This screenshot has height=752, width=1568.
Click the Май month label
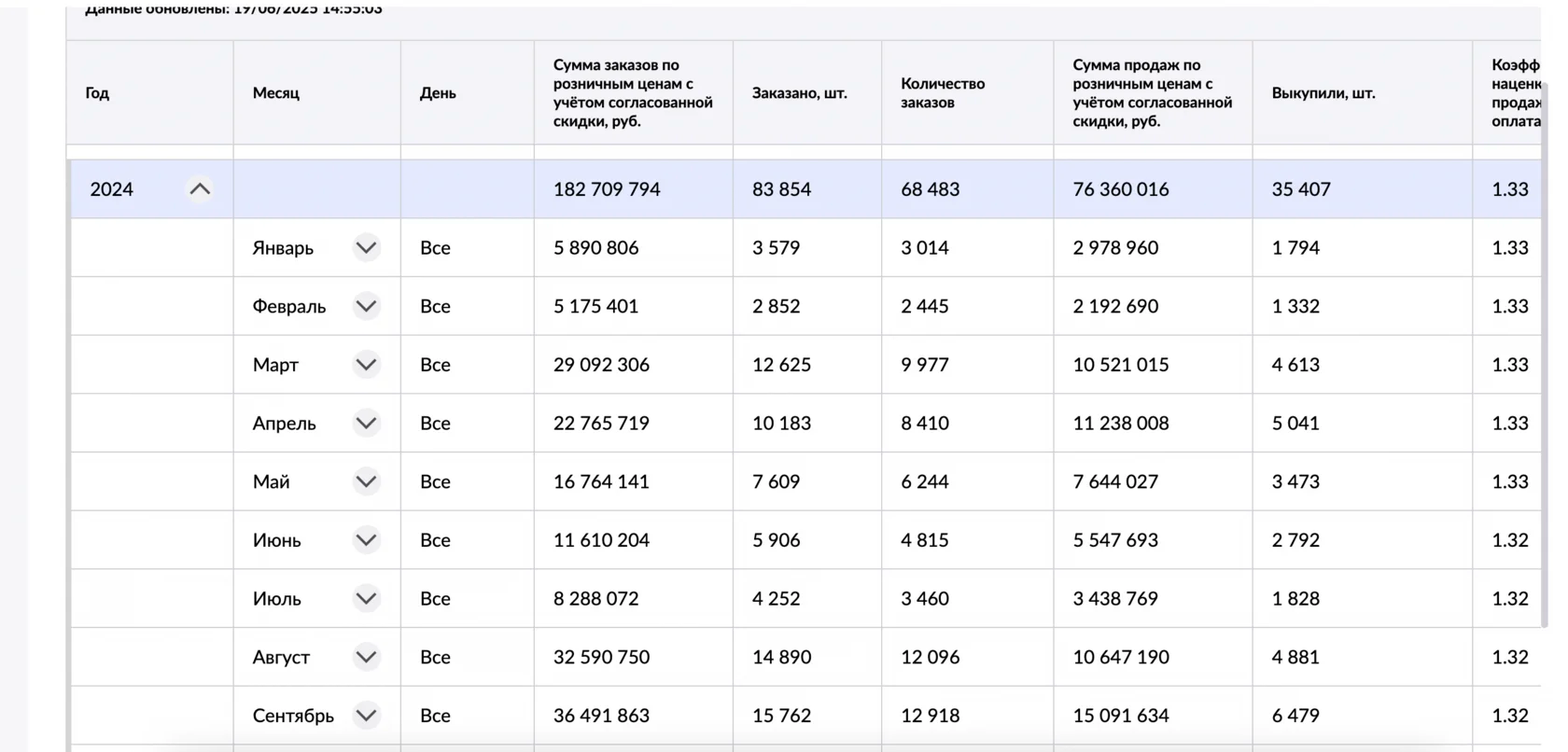click(x=271, y=481)
